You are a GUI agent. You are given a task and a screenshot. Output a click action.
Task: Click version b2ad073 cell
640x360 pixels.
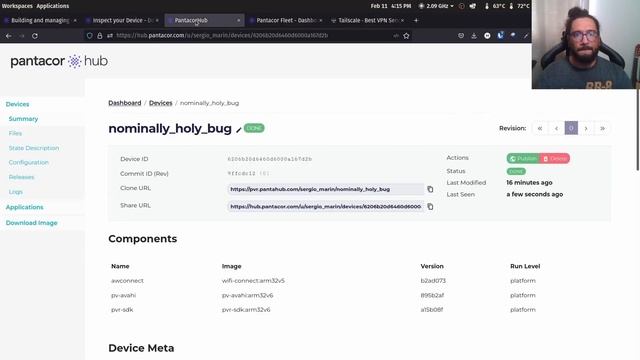(433, 281)
